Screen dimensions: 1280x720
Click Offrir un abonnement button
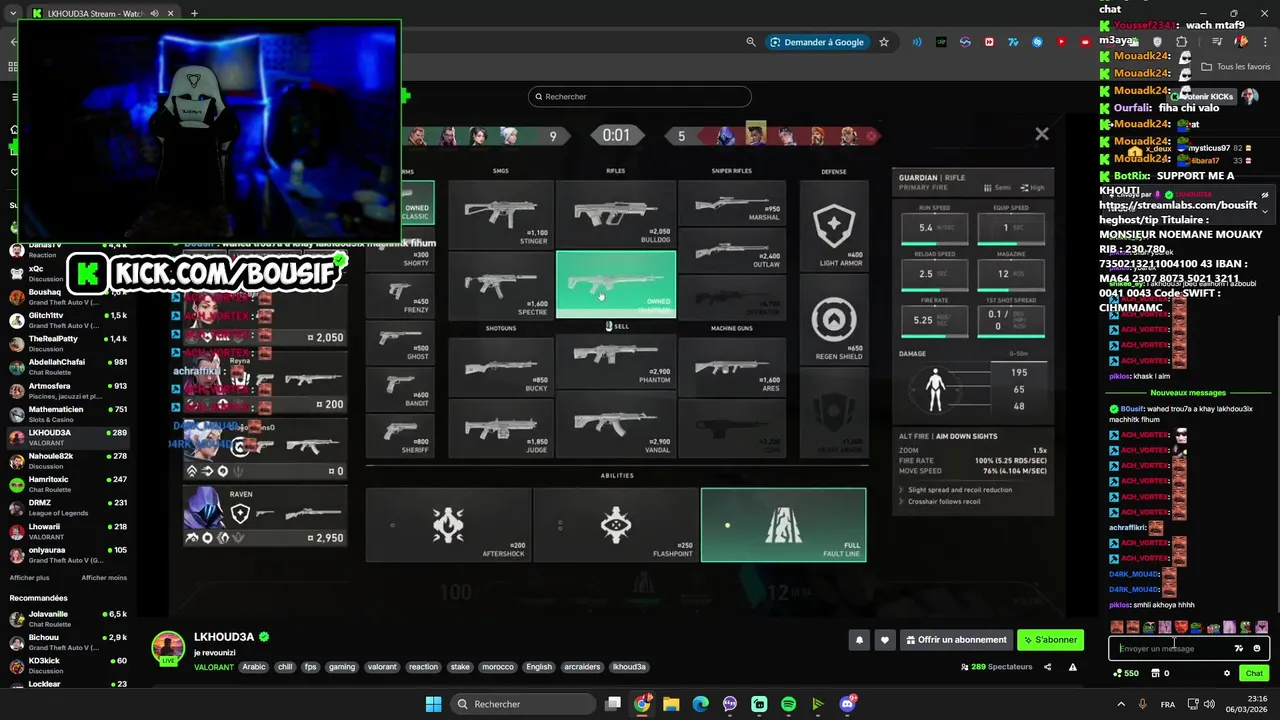954,640
